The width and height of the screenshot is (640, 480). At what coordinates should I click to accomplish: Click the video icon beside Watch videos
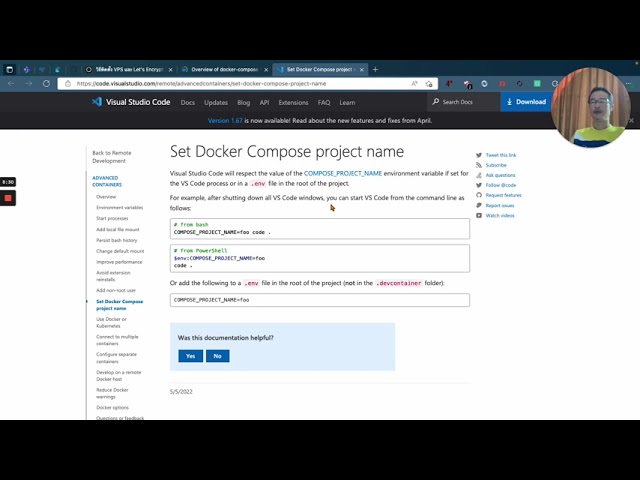[x=479, y=216]
